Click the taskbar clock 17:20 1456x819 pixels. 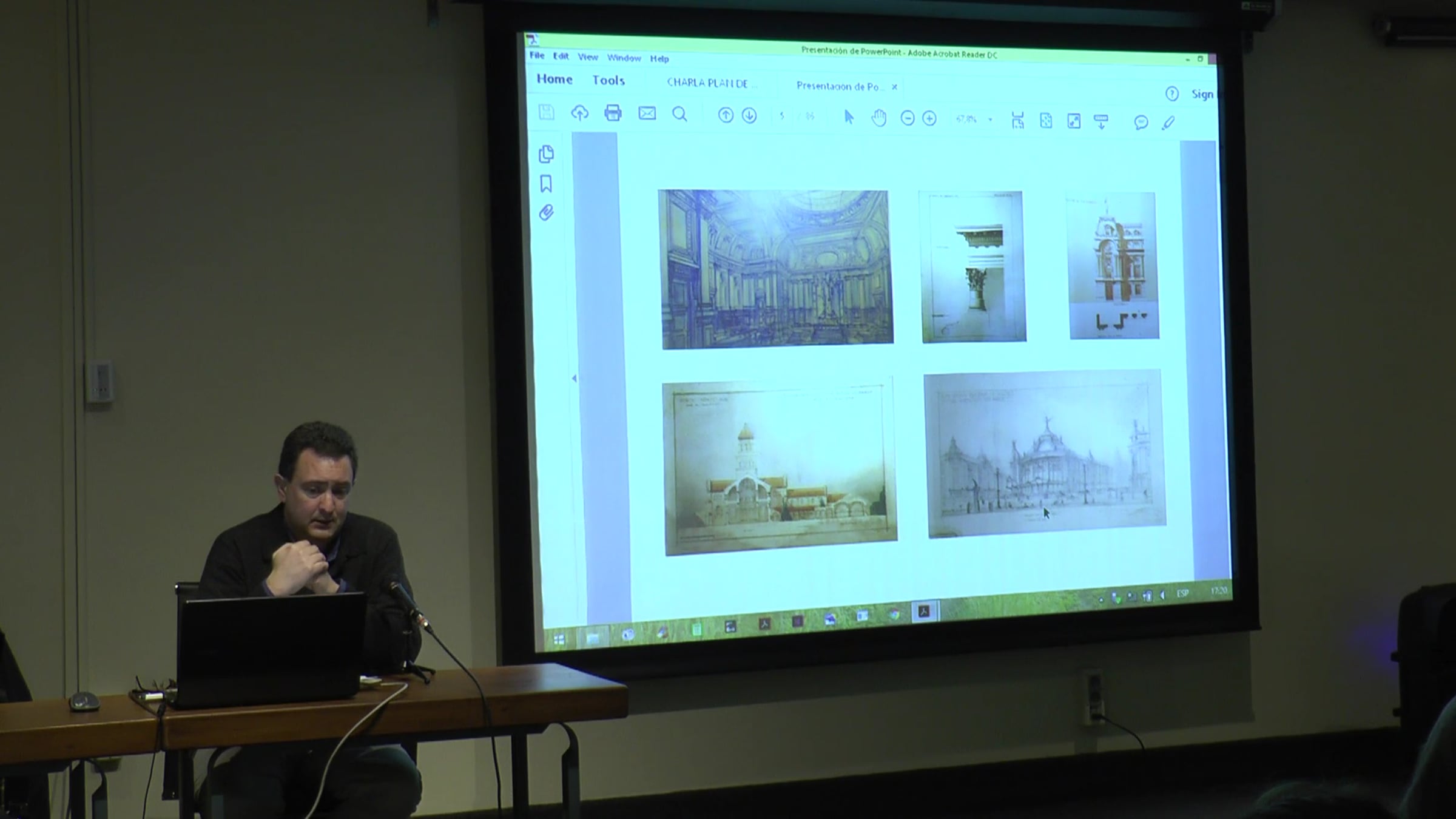click(x=1218, y=590)
